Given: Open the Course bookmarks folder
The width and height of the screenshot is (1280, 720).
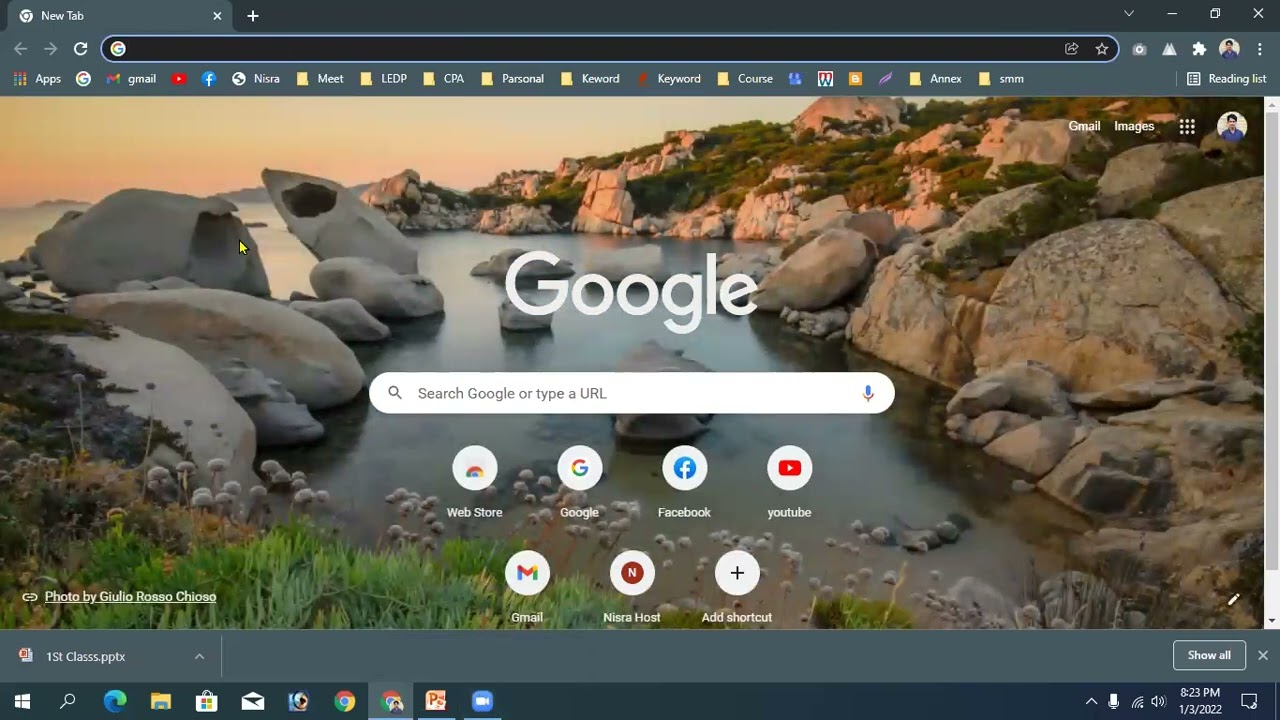Looking at the screenshot, I should click(745, 79).
